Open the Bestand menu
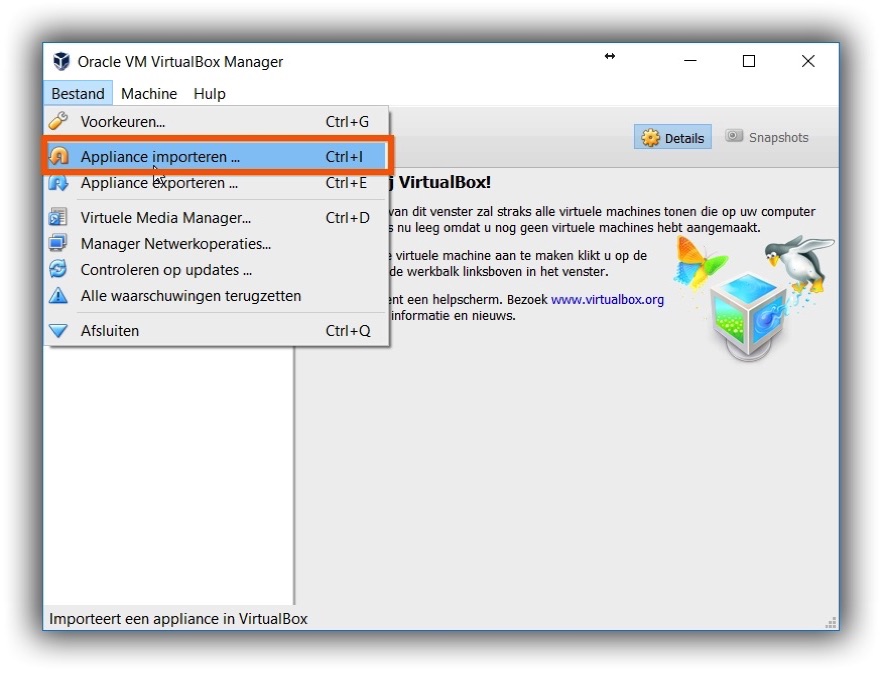 click(x=78, y=93)
